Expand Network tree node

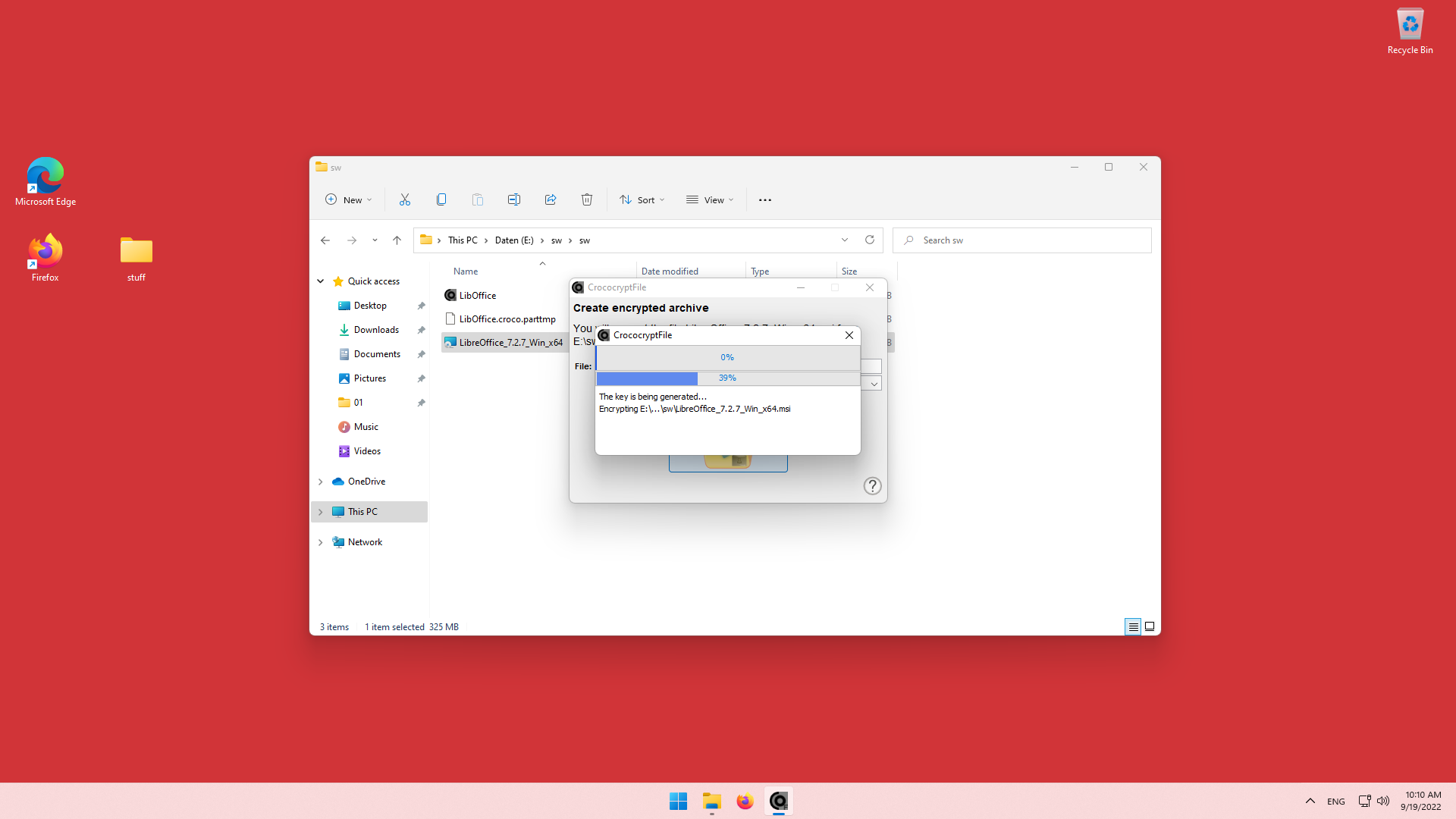point(321,542)
